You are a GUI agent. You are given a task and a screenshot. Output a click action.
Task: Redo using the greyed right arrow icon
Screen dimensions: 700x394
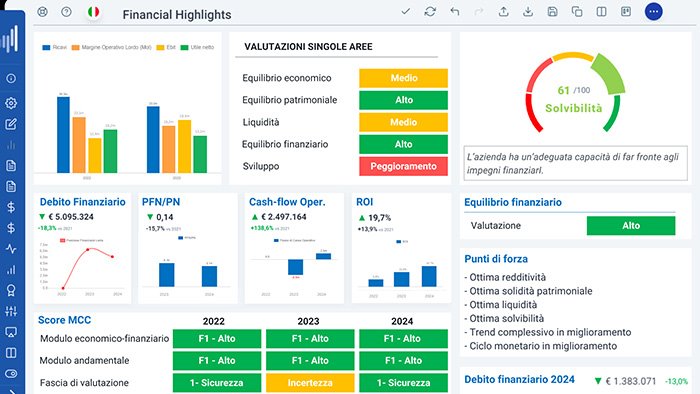click(479, 11)
